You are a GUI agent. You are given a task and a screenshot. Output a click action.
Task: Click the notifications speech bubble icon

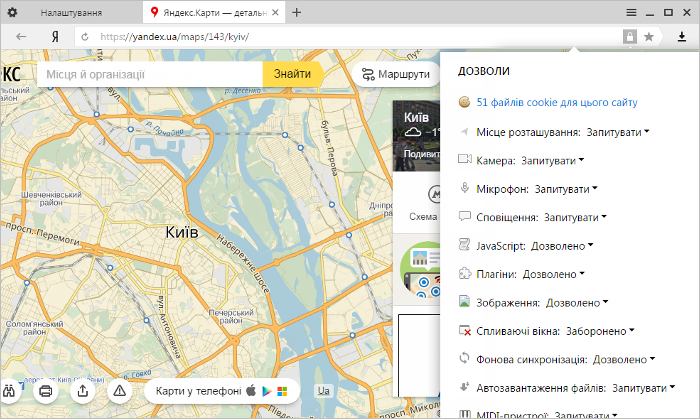(465, 216)
